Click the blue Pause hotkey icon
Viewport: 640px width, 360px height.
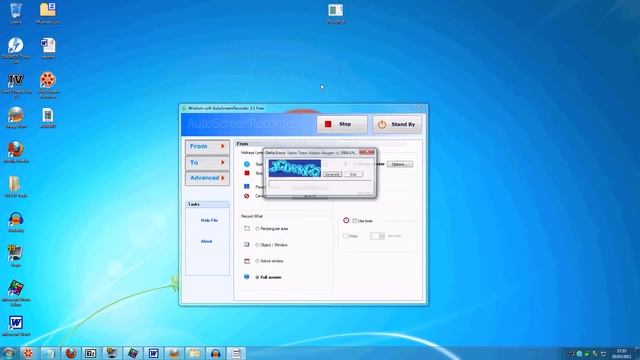click(x=247, y=187)
